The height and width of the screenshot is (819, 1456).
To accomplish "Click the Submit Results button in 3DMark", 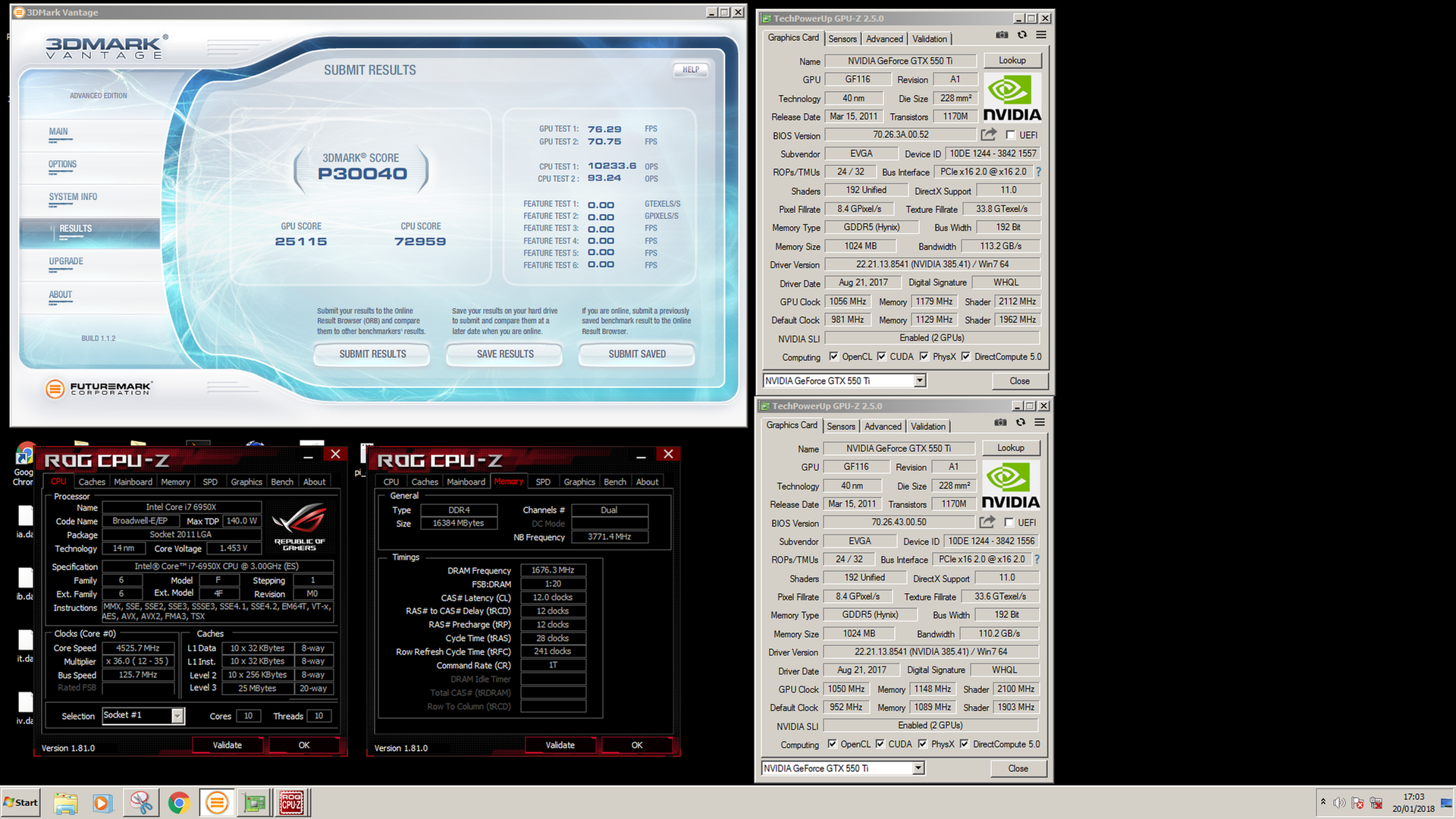I will (x=372, y=354).
